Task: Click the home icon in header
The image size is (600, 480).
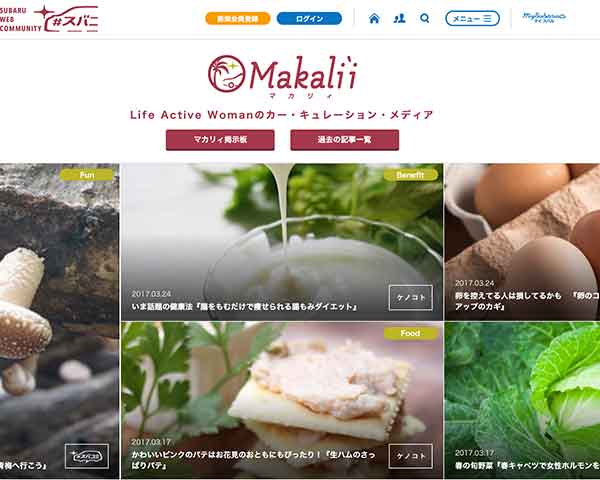Action: pyautogui.click(x=374, y=18)
